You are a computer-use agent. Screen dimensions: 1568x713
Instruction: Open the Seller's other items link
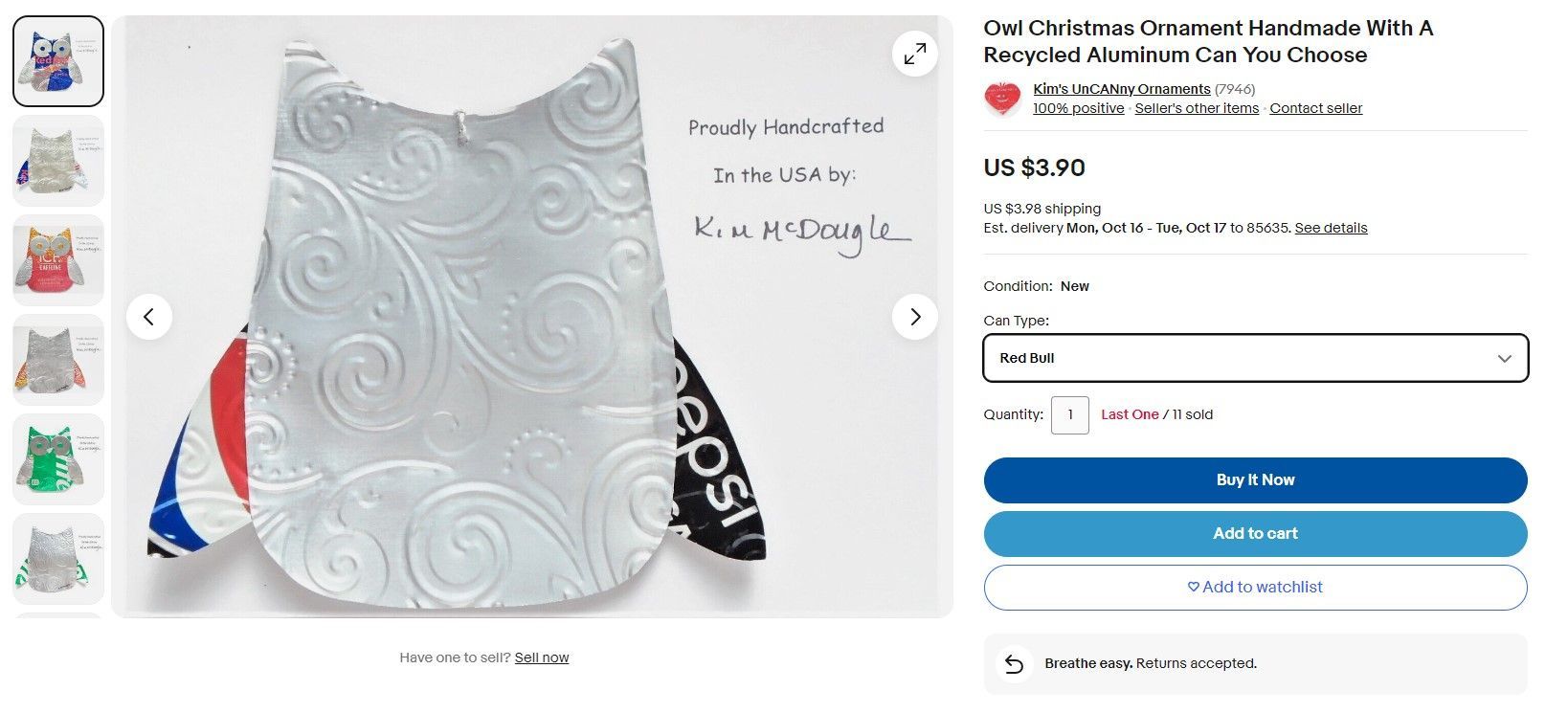tap(1197, 108)
